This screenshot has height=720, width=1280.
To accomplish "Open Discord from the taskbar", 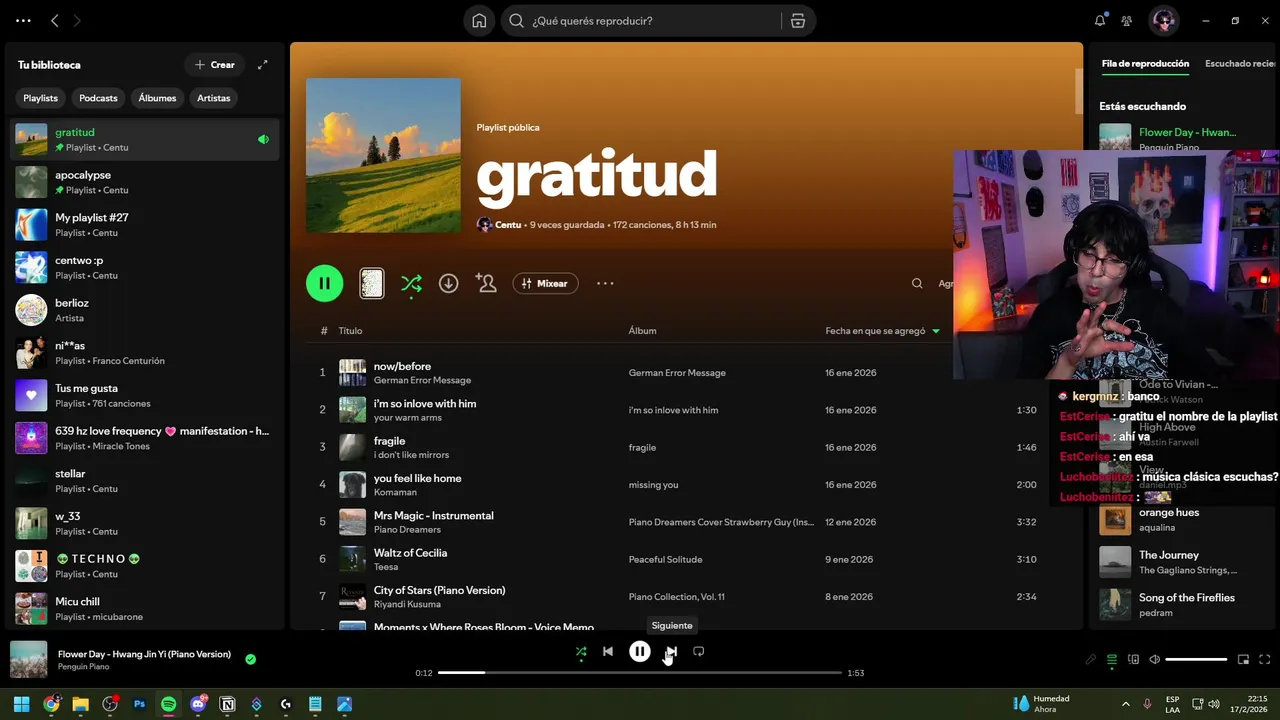I will [198, 704].
